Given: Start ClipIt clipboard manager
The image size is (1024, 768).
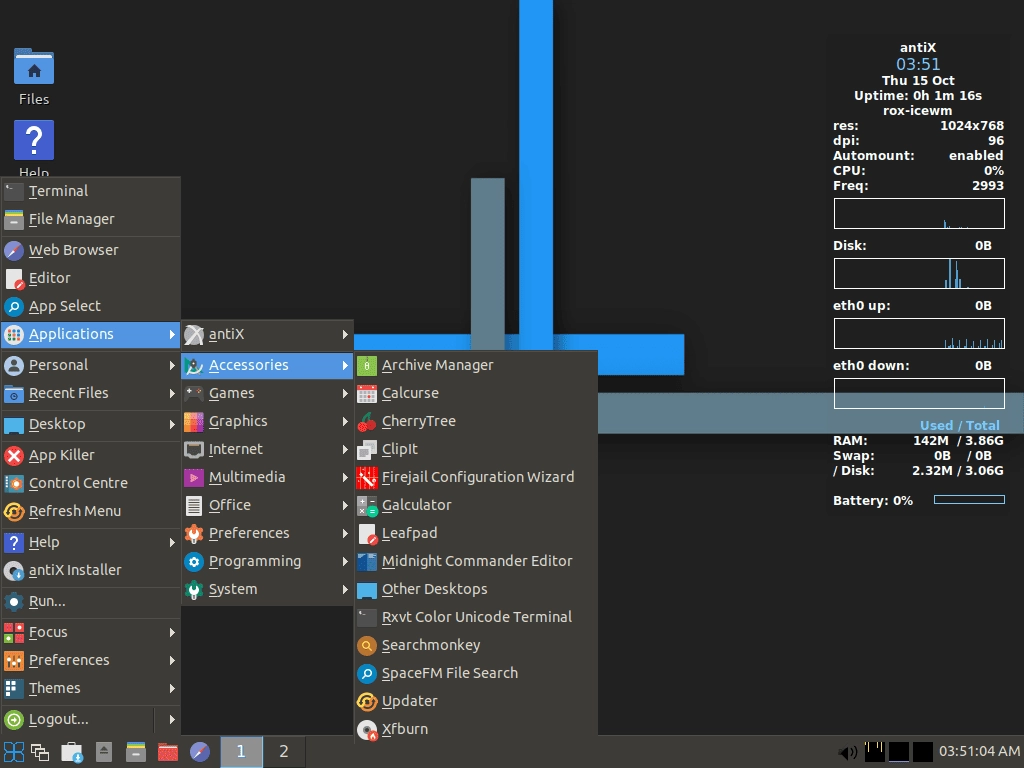Looking at the screenshot, I should click(x=475, y=449).
